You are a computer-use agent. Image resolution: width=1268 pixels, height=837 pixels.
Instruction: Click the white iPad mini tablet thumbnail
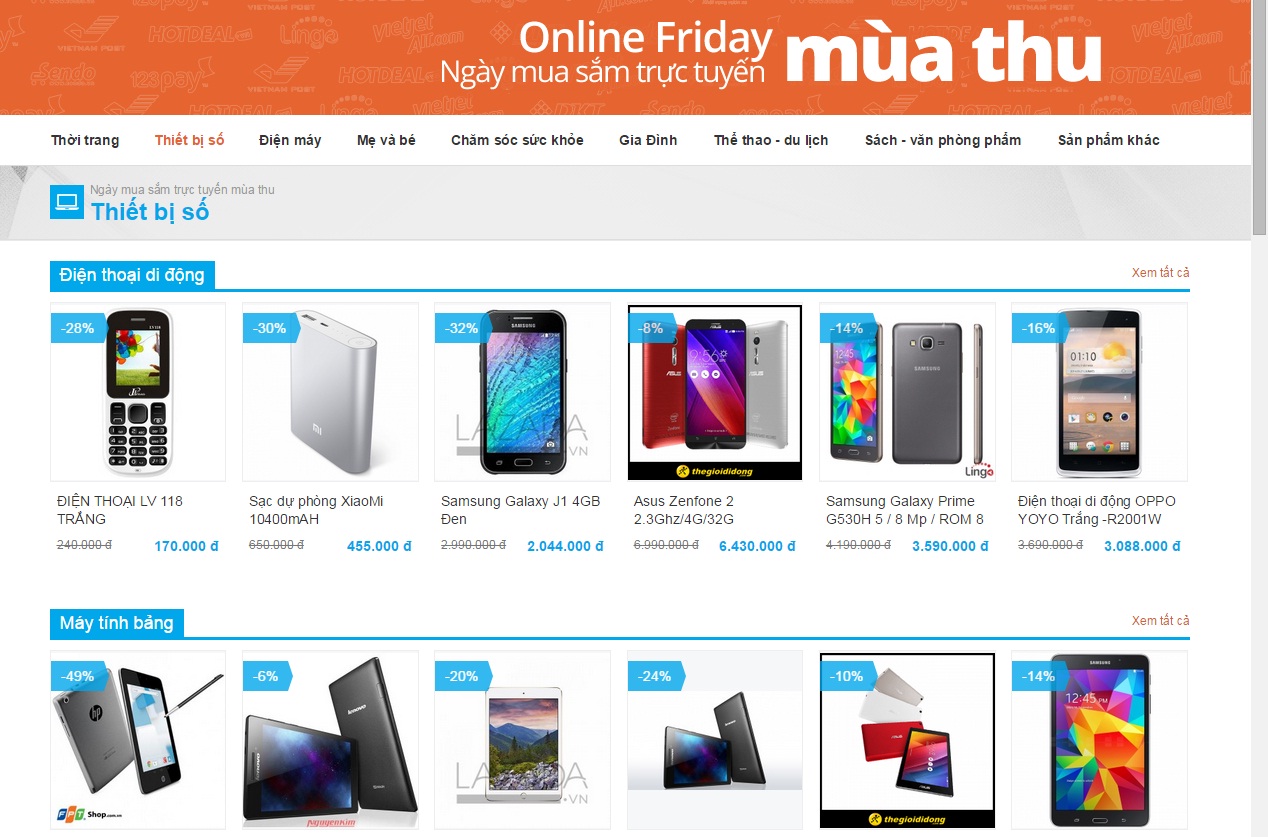(x=522, y=740)
